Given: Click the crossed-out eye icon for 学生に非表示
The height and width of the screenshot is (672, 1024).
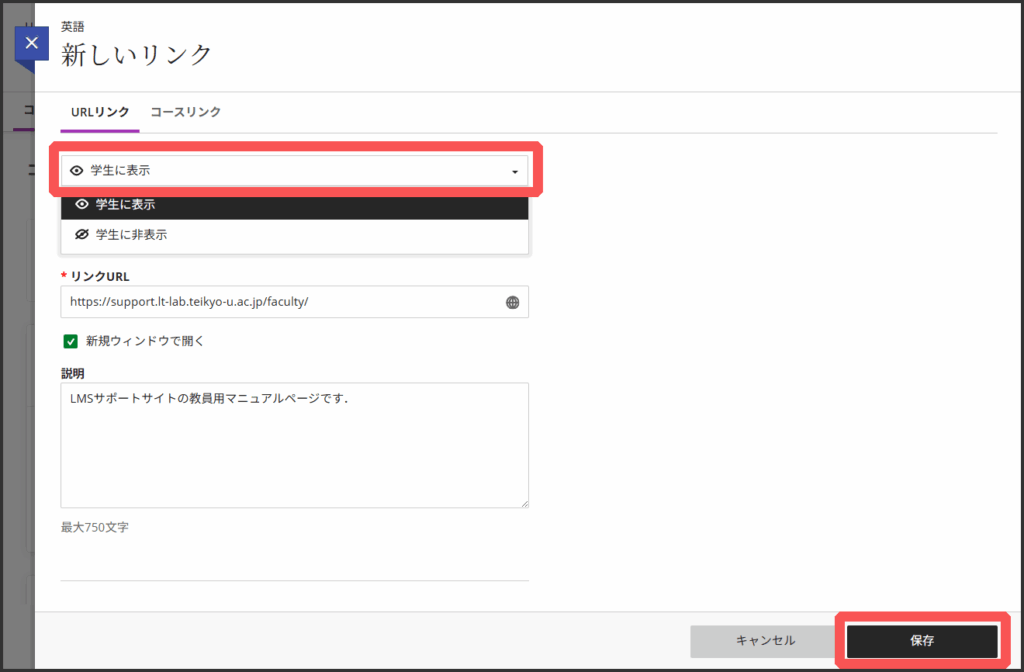Looking at the screenshot, I should (x=82, y=236).
